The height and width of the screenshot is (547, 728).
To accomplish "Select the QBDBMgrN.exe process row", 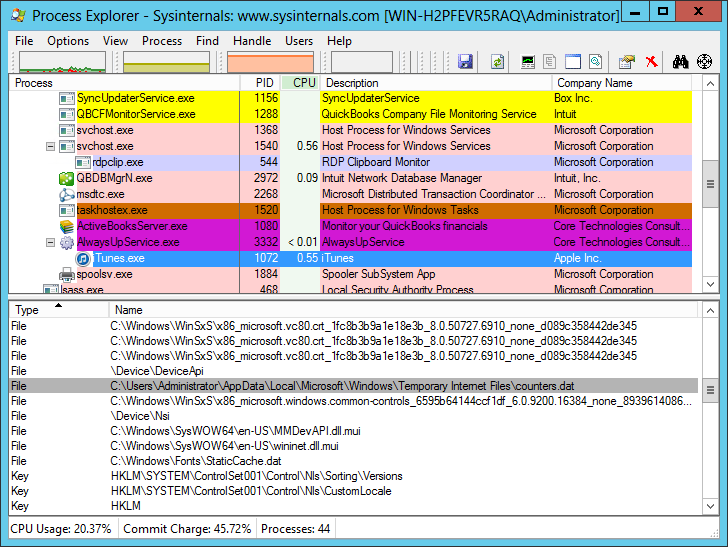I will point(351,178).
